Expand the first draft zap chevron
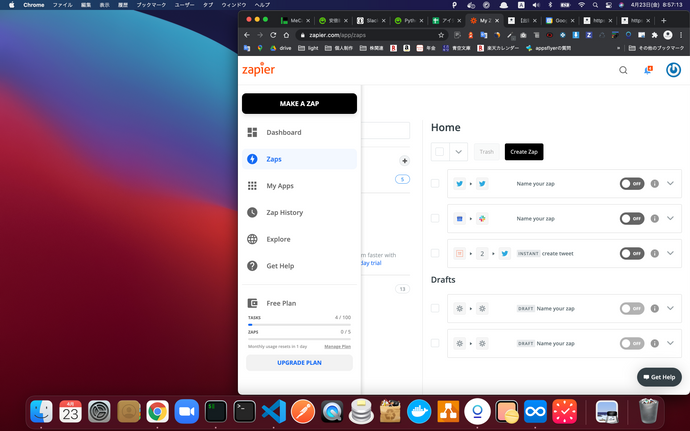Screen dimensions: 690x431 click(x=670, y=308)
